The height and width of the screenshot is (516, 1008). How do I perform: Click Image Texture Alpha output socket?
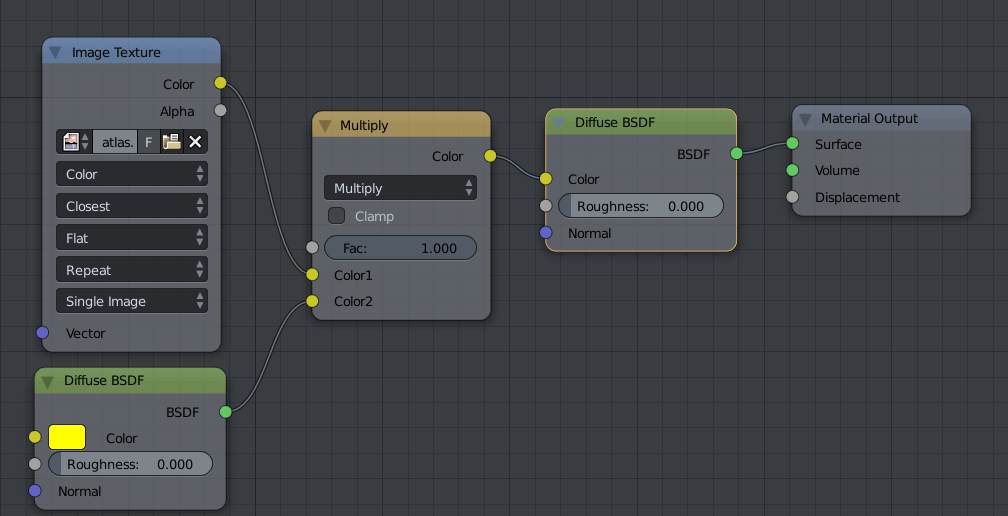tap(220, 110)
